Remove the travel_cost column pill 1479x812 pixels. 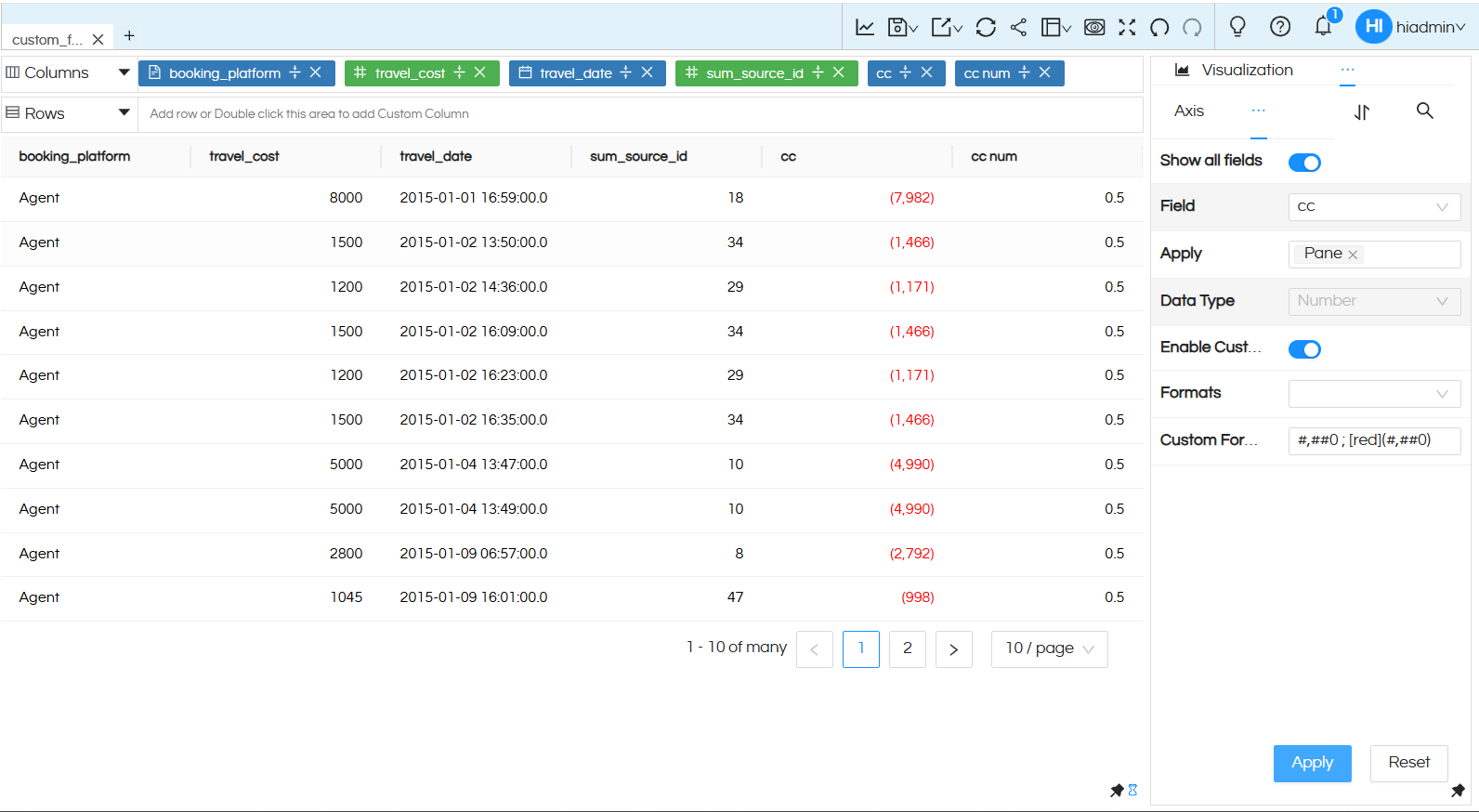click(x=479, y=72)
